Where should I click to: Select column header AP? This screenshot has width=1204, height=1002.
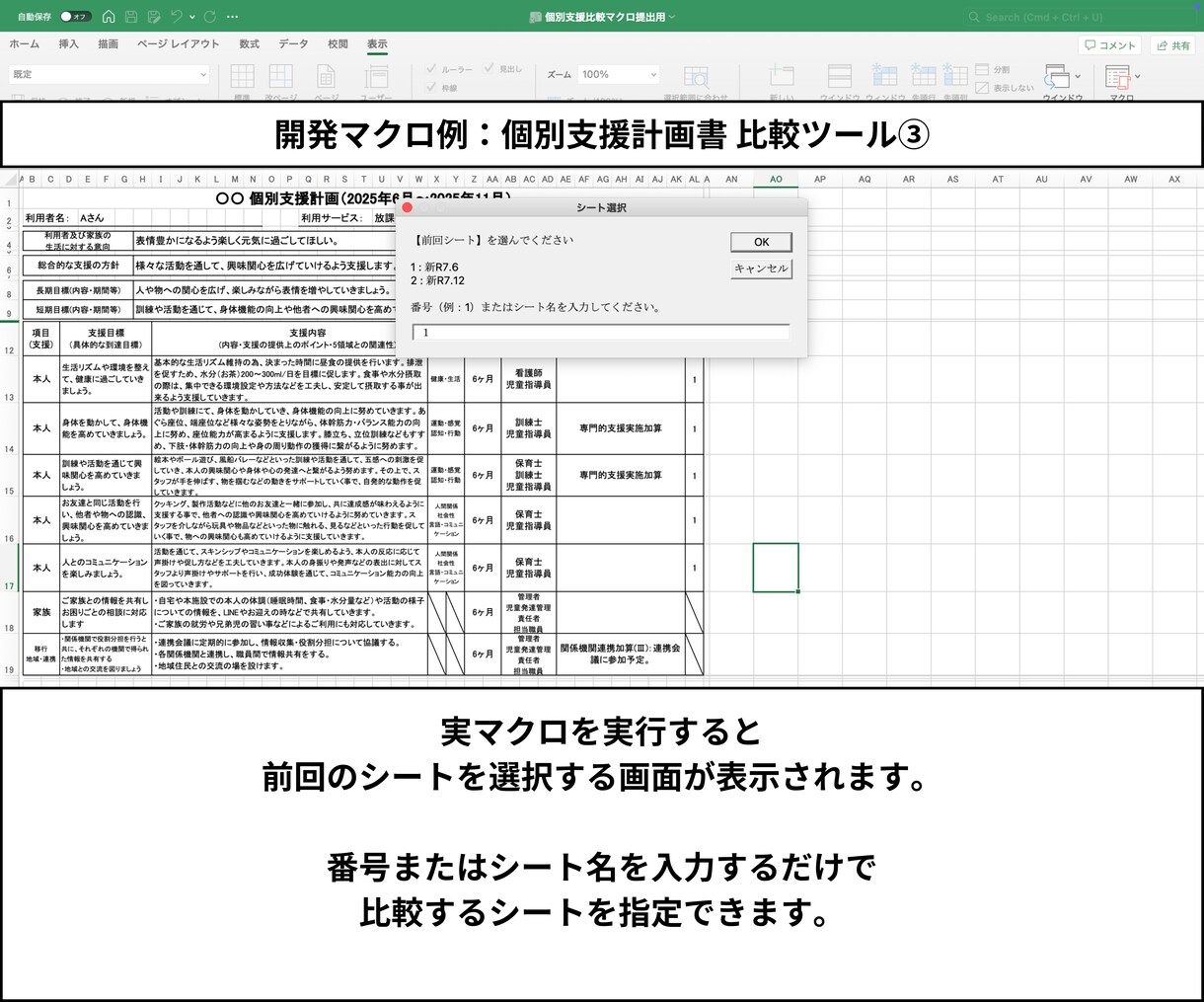click(x=820, y=179)
